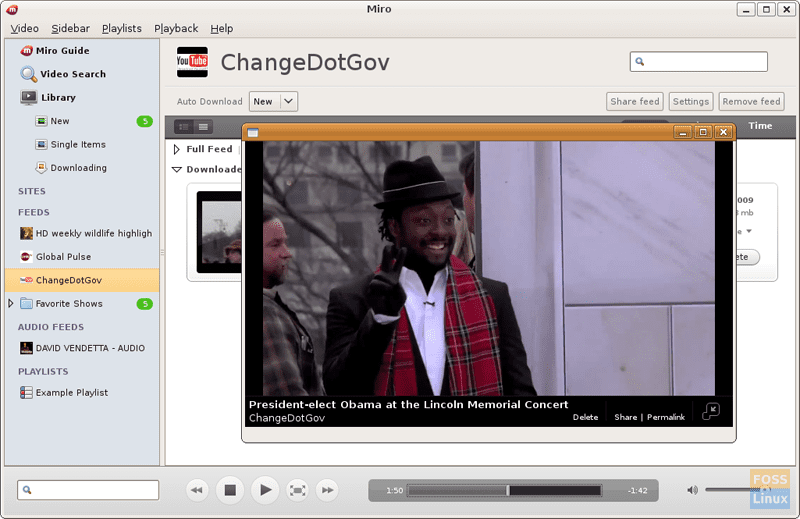Viewport: 800px width, 519px height.
Task: Open Miro Guide in sidebar
Action: 55,51
